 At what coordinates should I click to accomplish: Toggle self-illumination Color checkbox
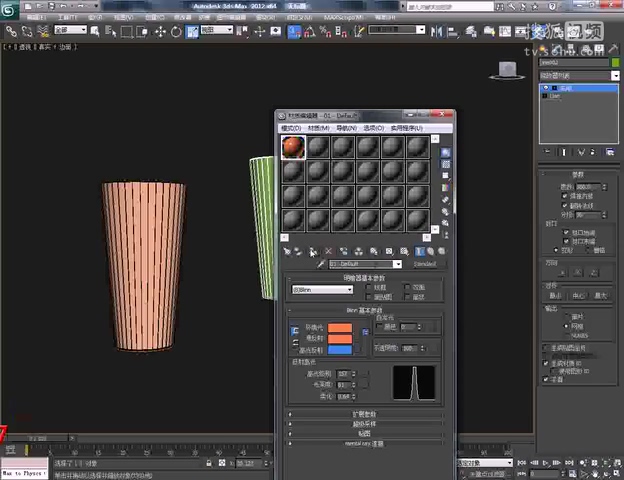[379, 326]
